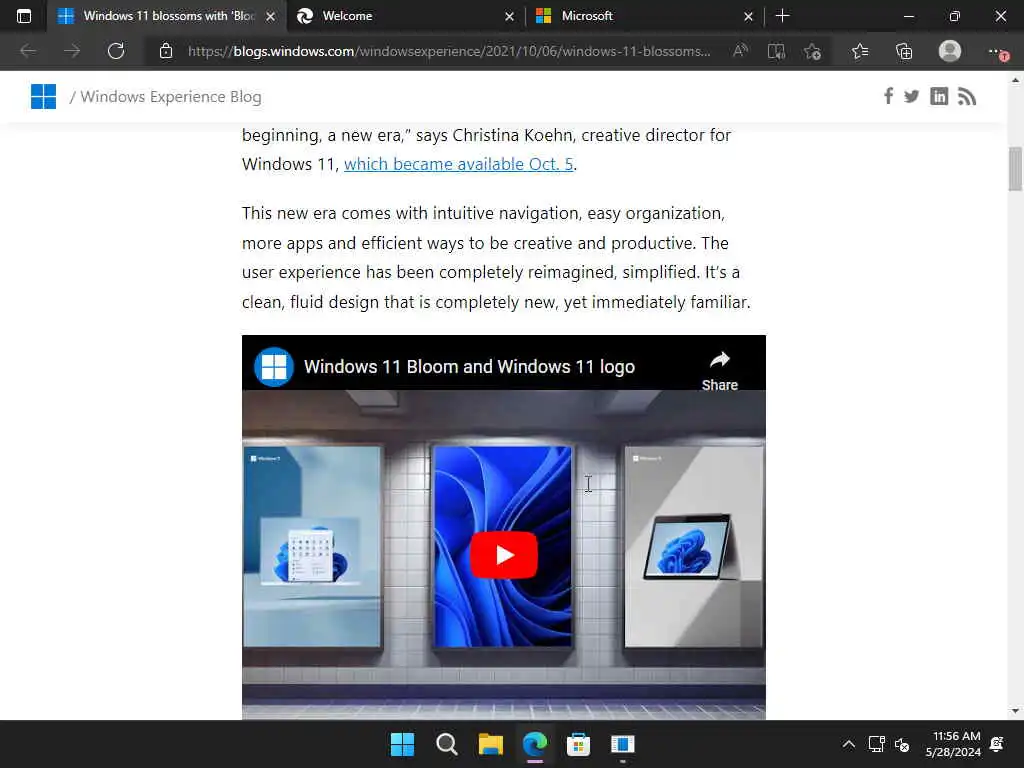This screenshot has height=768, width=1024.
Task: Enter Immersive Reader mode
Action: click(776, 51)
